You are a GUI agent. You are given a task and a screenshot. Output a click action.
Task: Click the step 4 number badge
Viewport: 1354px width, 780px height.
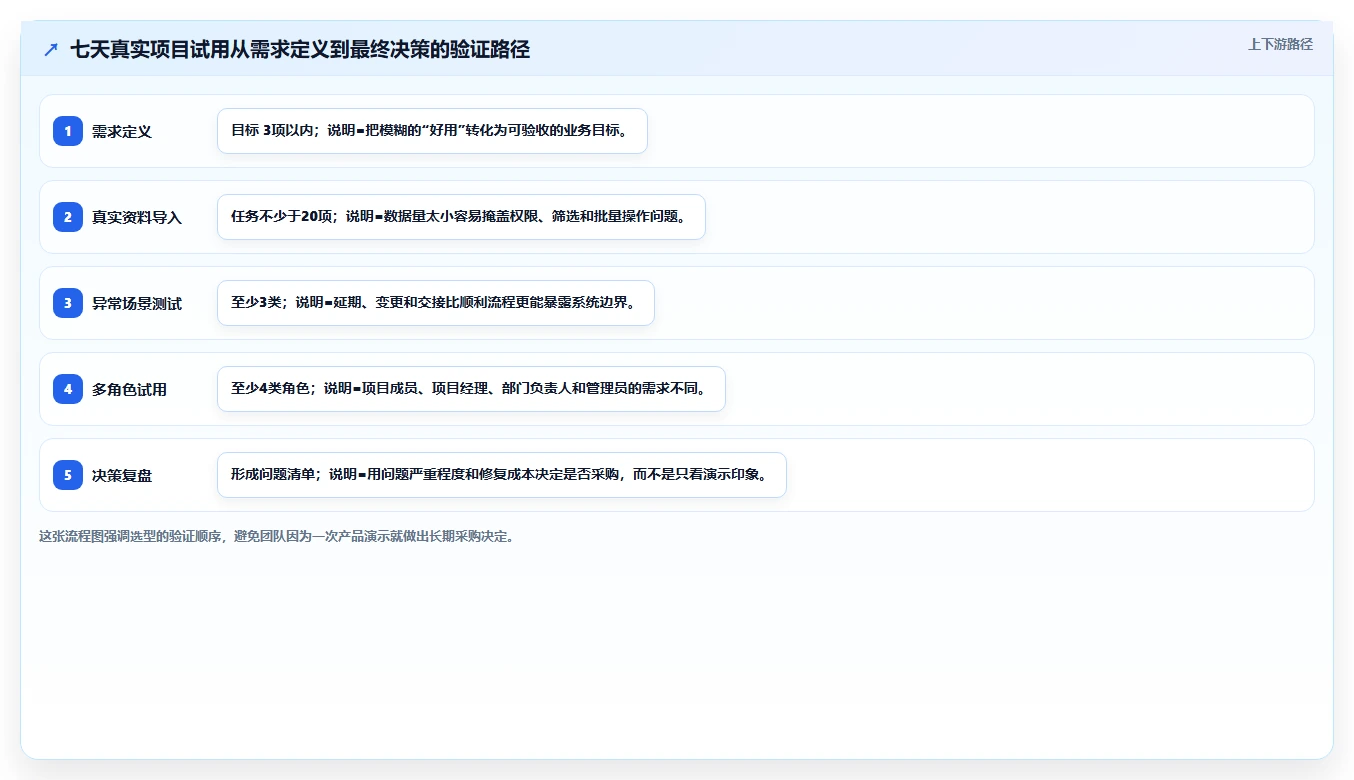(68, 389)
